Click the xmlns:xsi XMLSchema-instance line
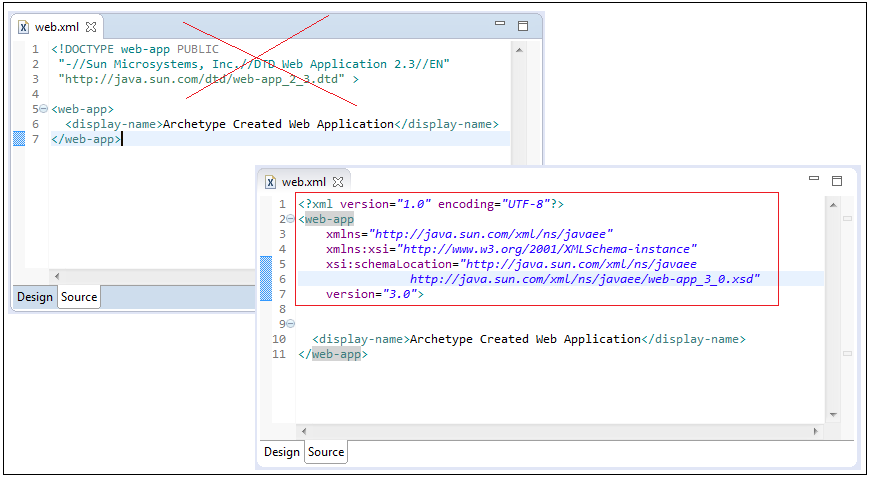870x477 pixels. coord(512,249)
